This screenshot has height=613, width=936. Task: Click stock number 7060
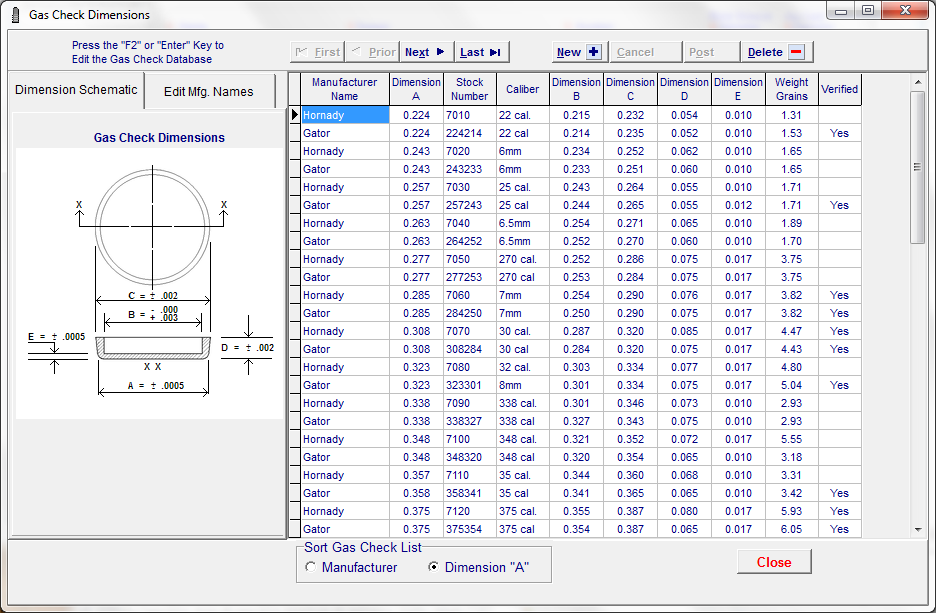click(x=469, y=295)
